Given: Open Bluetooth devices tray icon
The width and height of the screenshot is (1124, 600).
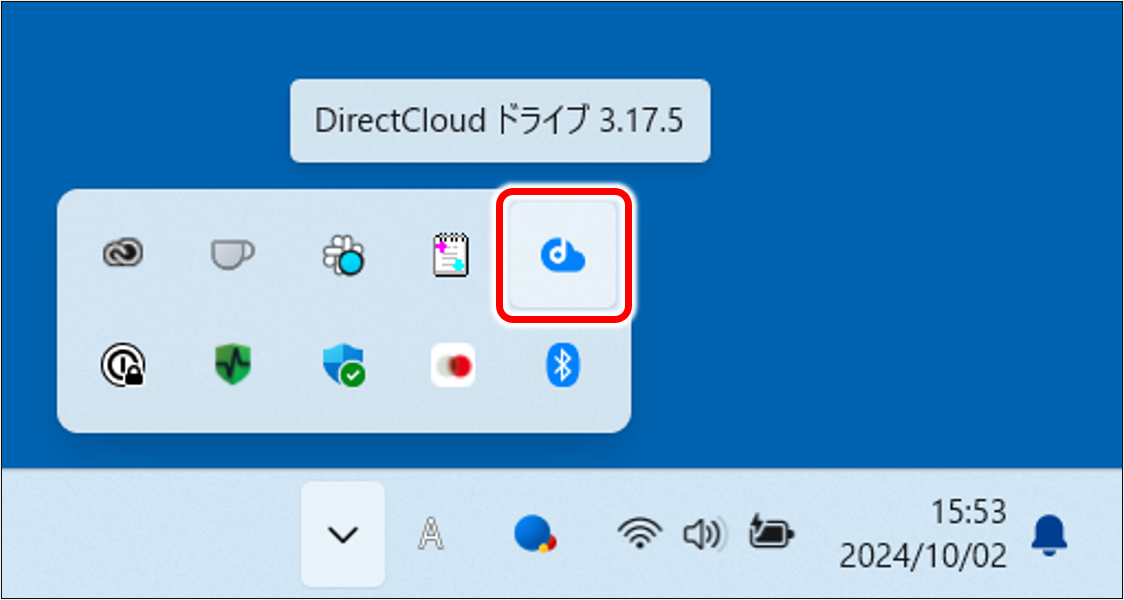Looking at the screenshot, I should (563, 366).
